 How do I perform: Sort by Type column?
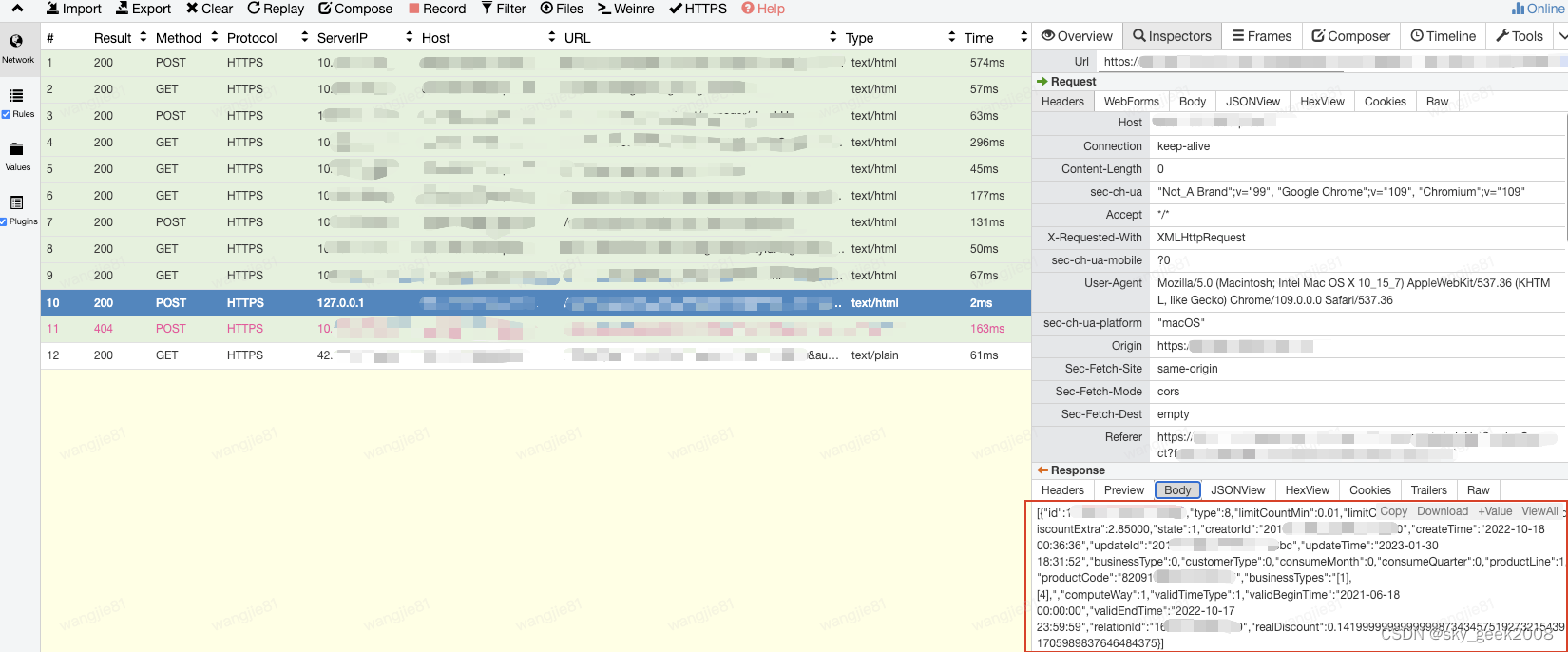pos(900,38)
